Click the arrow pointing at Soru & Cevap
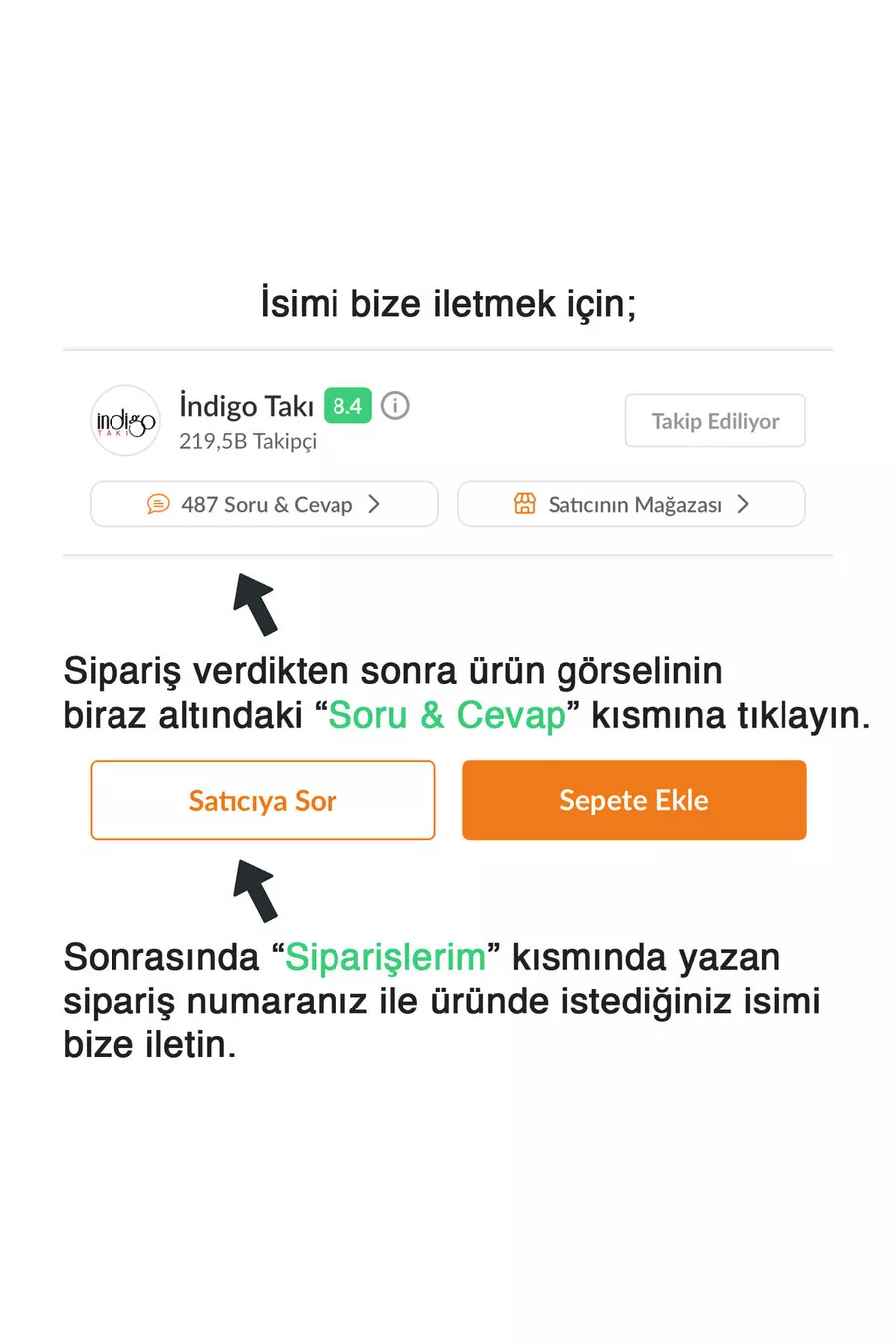 click(x=256, y=603)
